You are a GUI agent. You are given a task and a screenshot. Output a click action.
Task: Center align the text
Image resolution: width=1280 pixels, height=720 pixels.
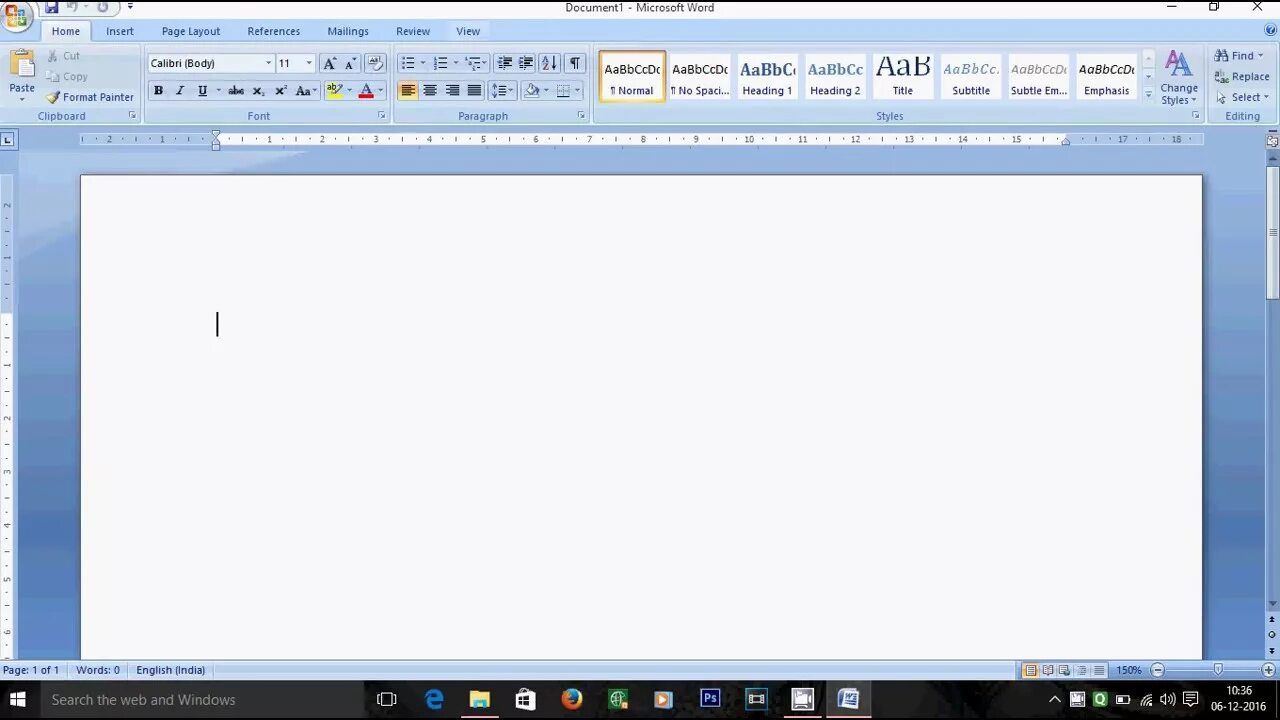click(430, 91)
